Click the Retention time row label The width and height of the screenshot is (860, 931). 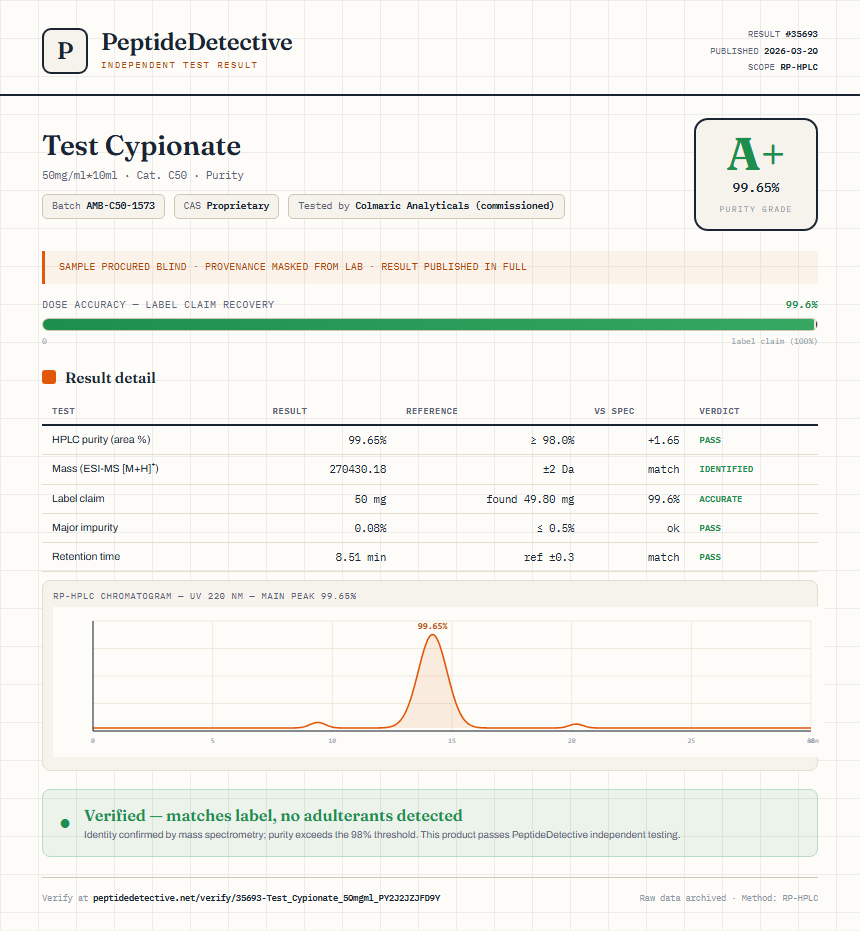86,556
